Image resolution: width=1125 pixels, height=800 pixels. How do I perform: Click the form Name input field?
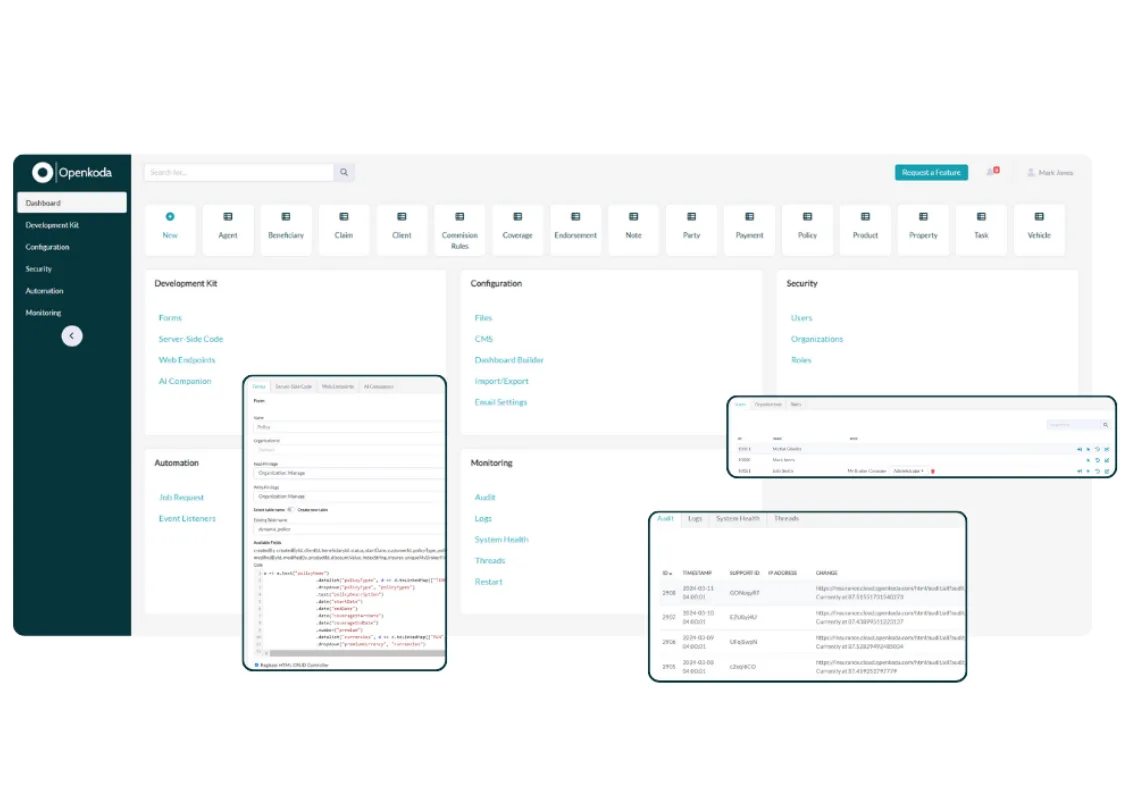pyautogui.click(x=349, y=427)
